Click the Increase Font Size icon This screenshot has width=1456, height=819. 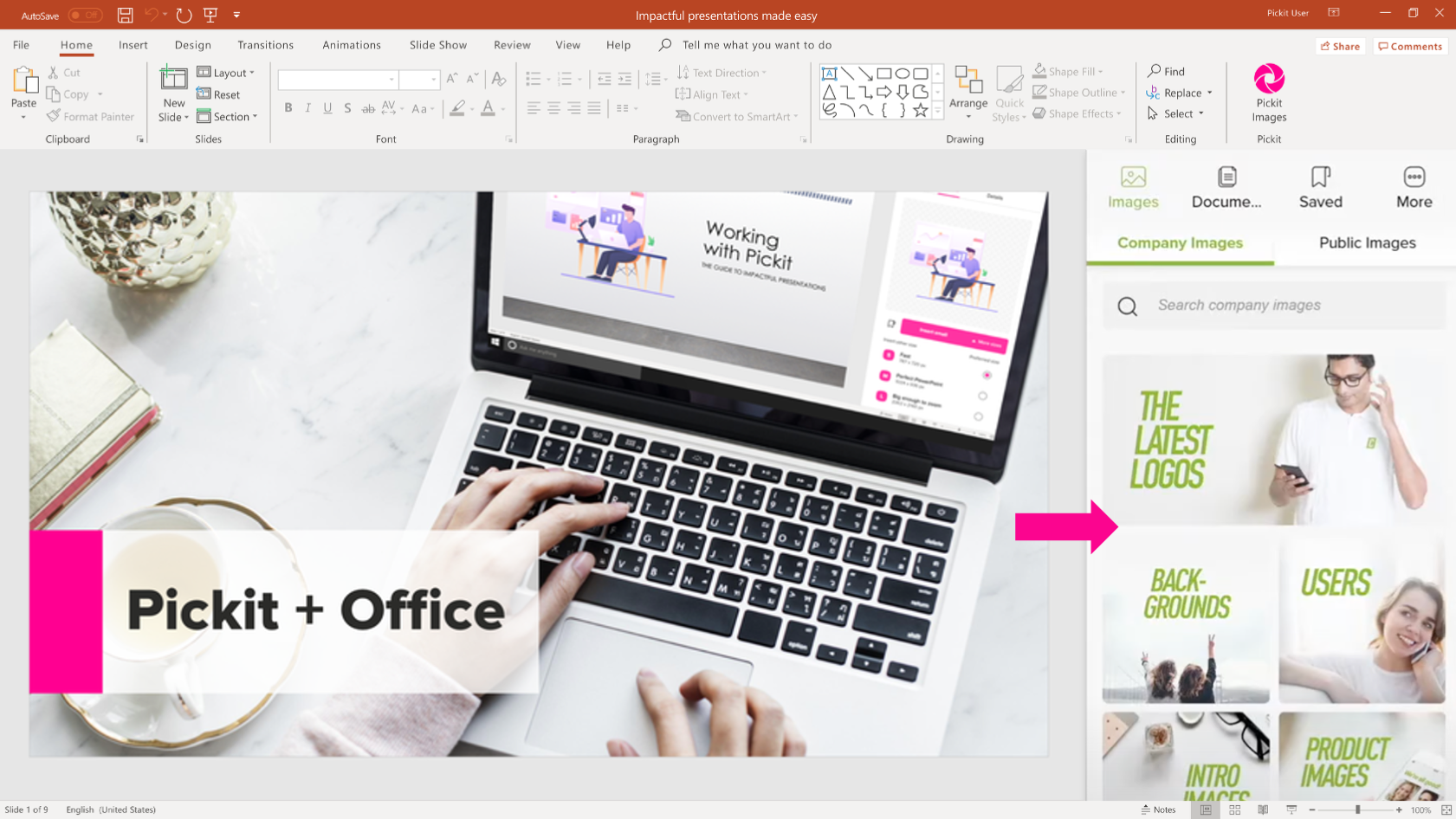click(x=452, y=79)
